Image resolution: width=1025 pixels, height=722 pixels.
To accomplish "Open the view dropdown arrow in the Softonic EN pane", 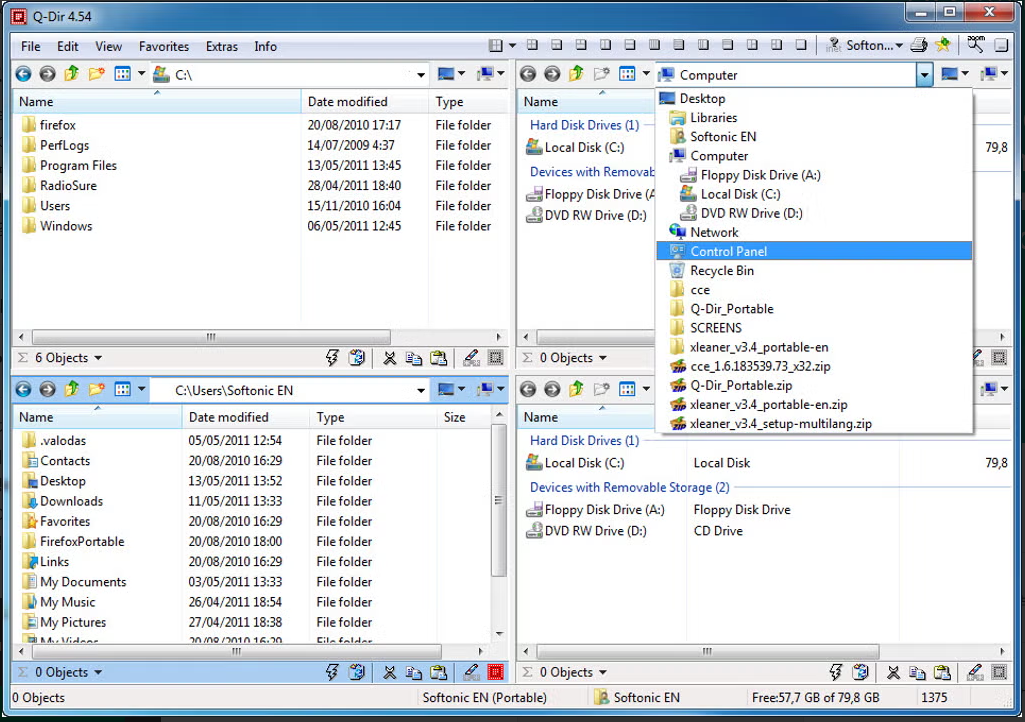I will pyautogui.click(x=141, y=390).
